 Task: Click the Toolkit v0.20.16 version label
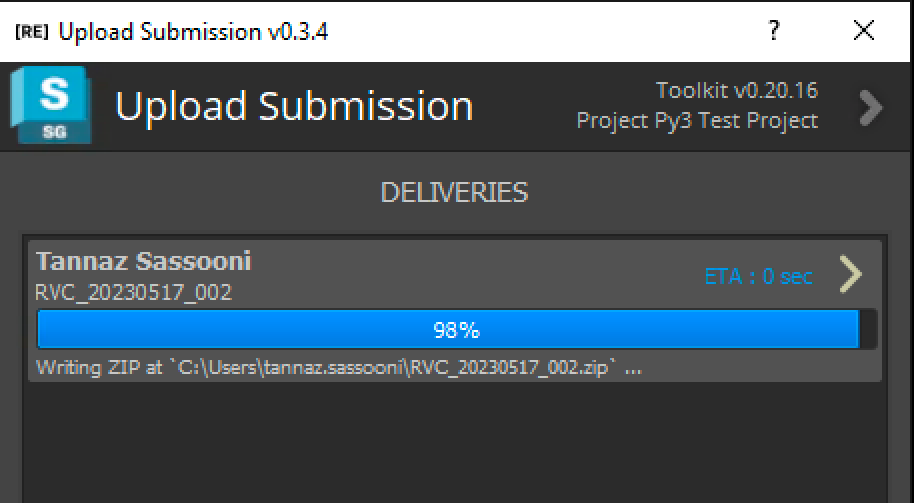click(737, 90)
